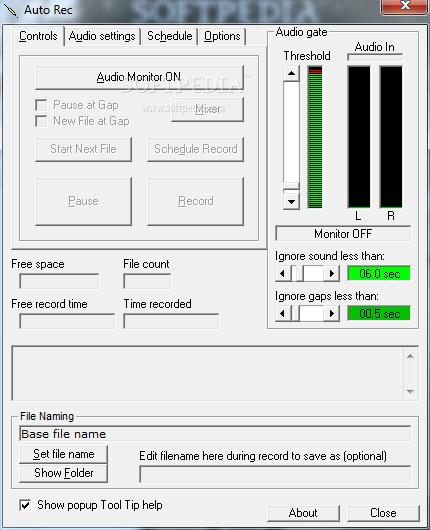Open the Audio settings tab
The width and height of the screenshot is (430, 530).
102,36
